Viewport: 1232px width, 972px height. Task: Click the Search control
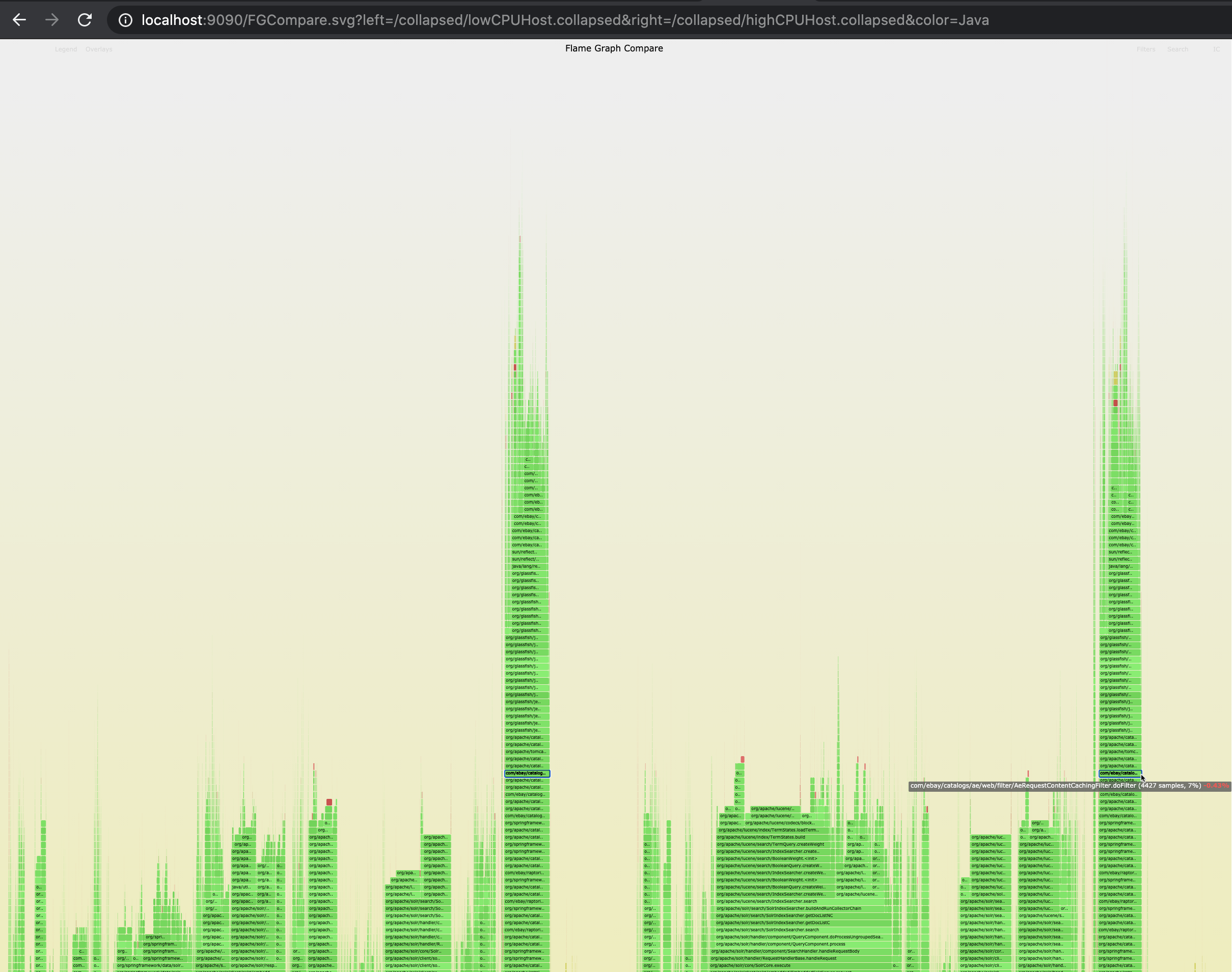coord(1178,49)
